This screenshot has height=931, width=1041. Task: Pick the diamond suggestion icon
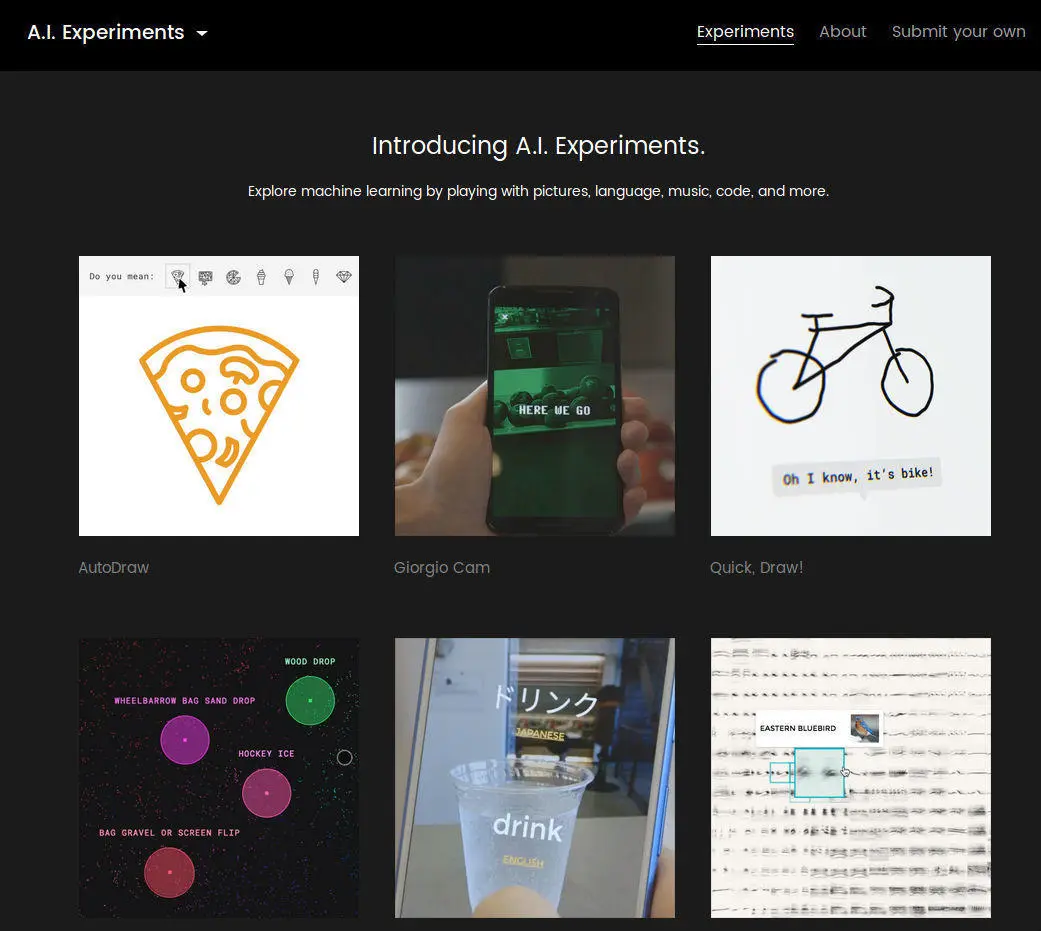click(x=343, y=276)
